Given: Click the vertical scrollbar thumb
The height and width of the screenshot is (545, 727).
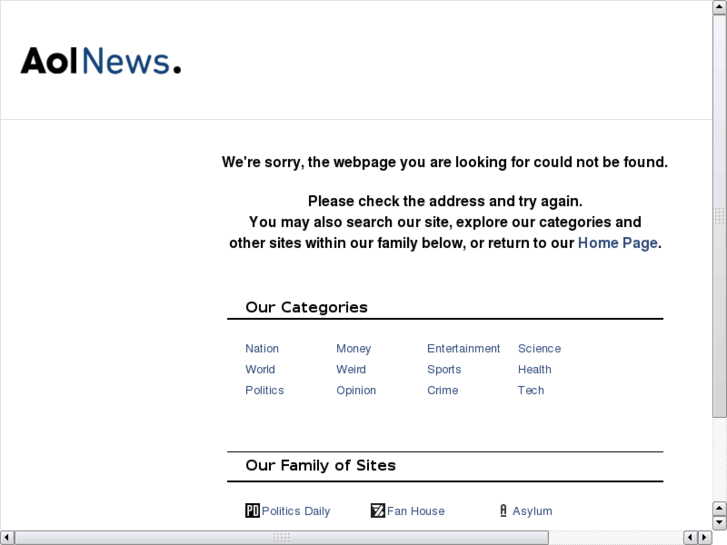Looking at the screenshot, I should coord(720,216).
